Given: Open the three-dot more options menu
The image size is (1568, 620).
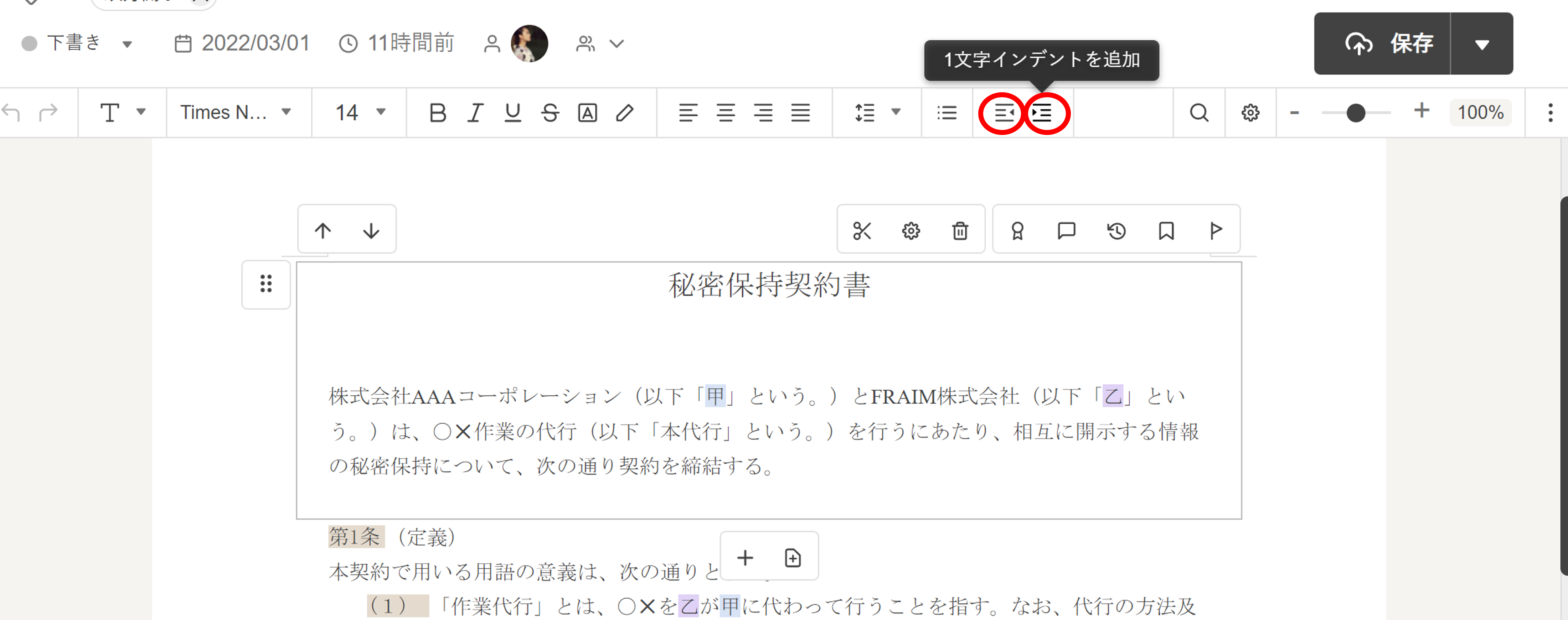Looking at the screenshot, I should 1550,113.
